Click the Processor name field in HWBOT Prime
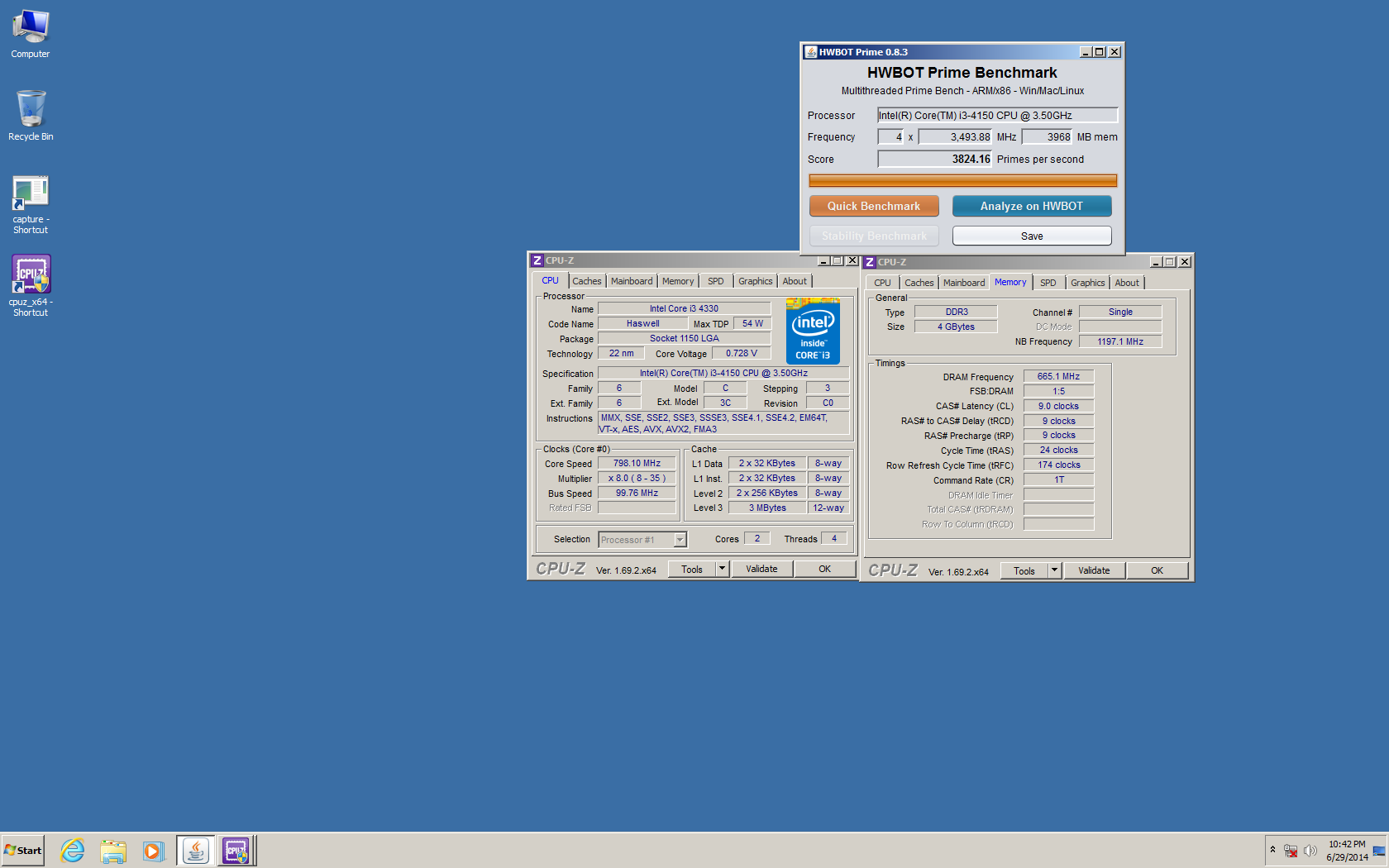This screenshot has height=868, width=1389. [997, 115]
